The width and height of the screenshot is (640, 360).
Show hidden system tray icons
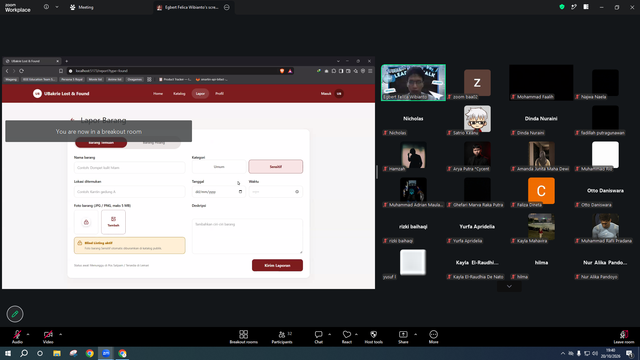[x=563, y=353]
